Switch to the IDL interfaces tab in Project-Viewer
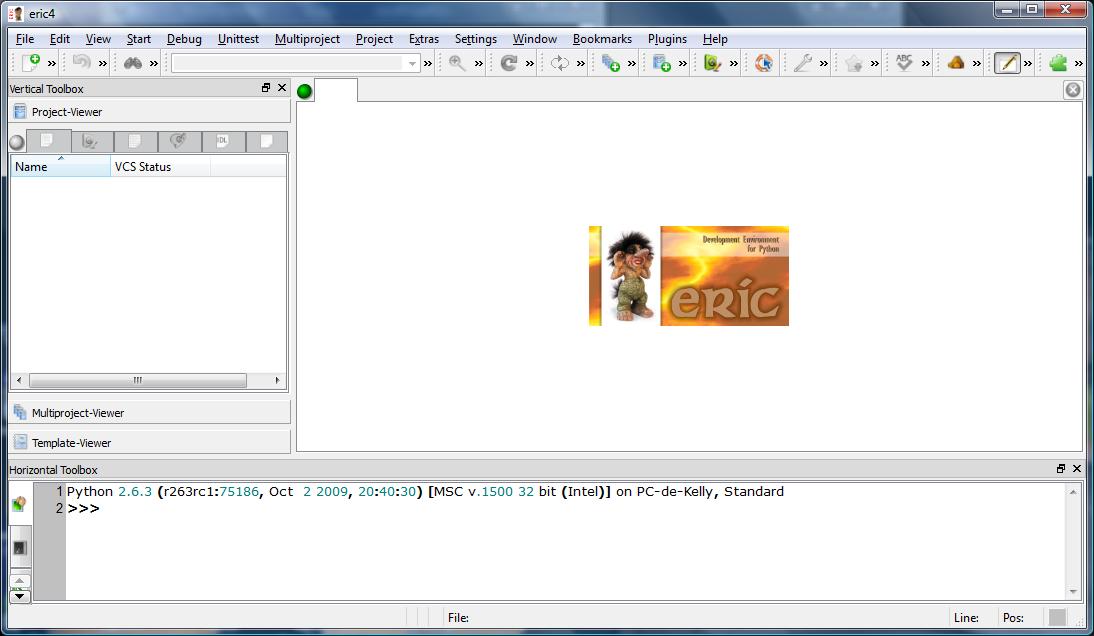 pyautogui.click(x=223, y=142)
